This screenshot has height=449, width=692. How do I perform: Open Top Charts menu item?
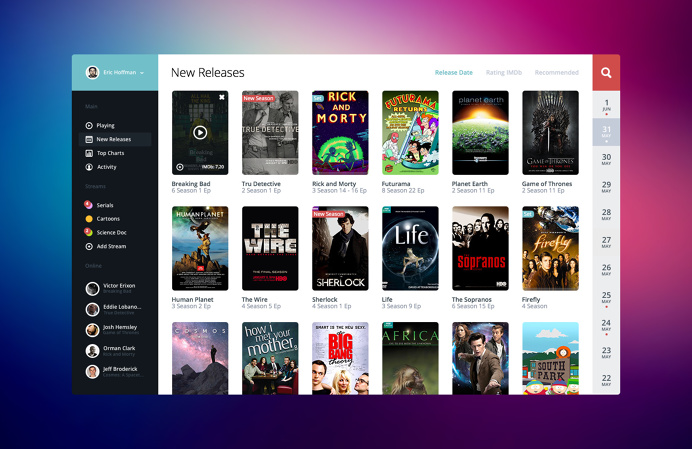[110, 153]
